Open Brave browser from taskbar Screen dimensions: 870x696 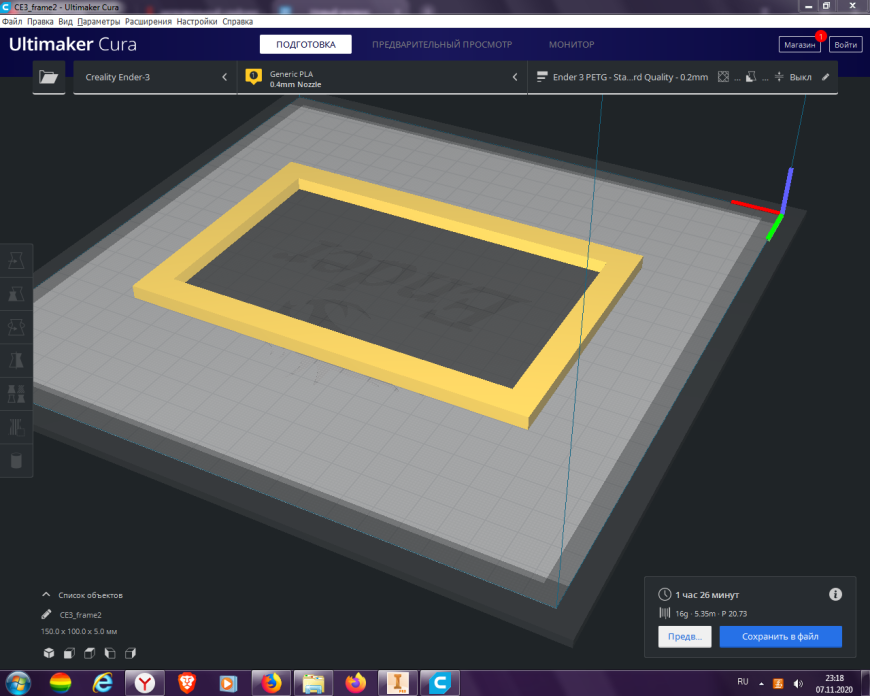[x=187, y=683]
